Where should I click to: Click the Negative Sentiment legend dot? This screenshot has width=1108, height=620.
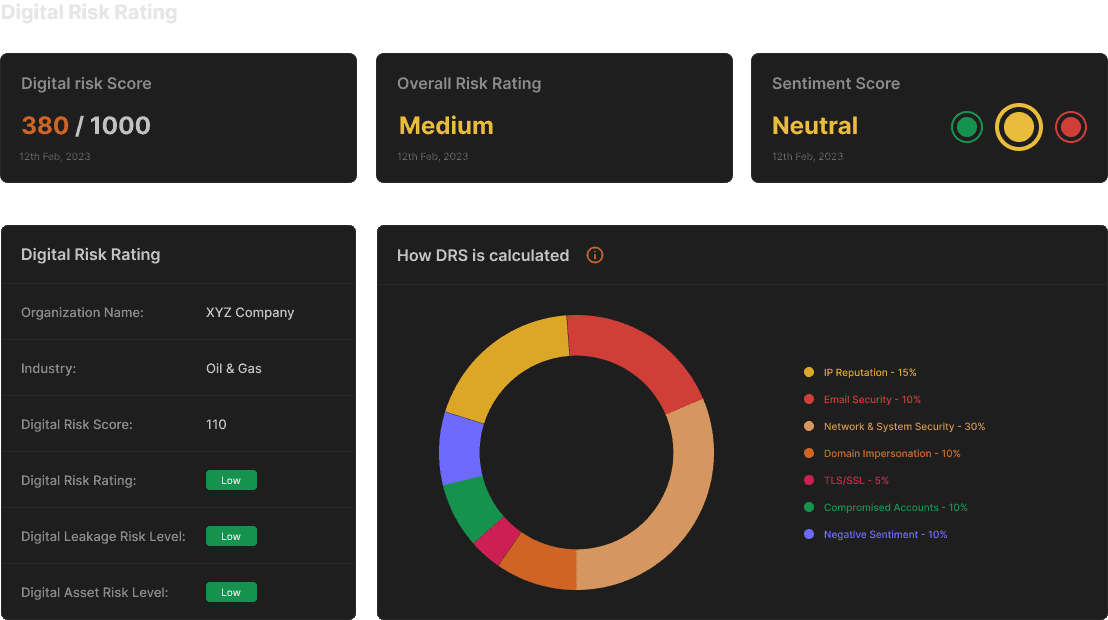pos(809,534)
